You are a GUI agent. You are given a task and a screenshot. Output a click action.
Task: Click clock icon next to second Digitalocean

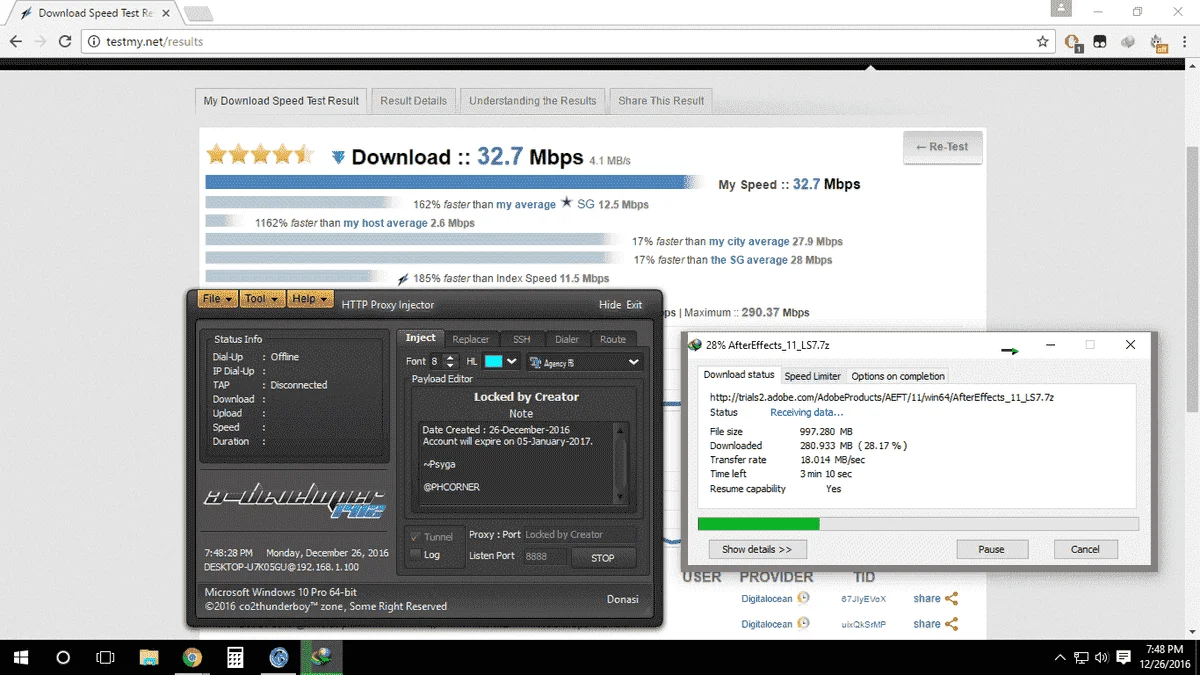[803, 623]
